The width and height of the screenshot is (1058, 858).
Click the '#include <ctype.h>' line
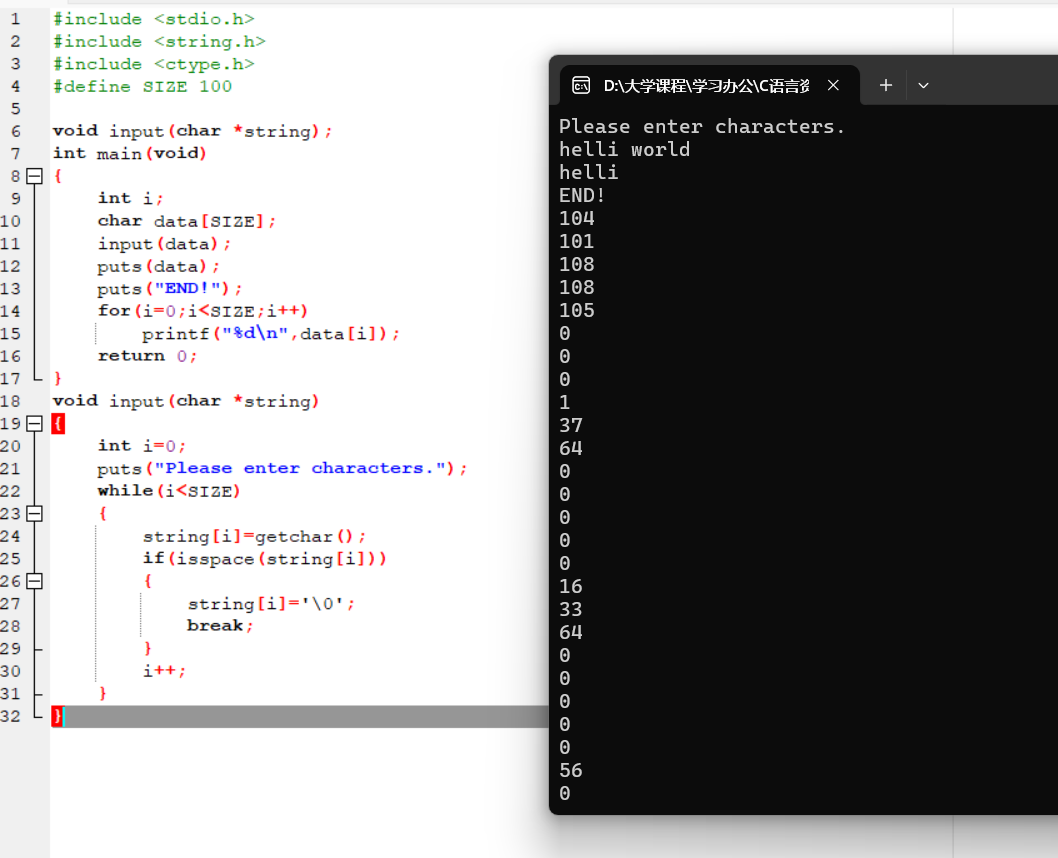coord(154,64)
